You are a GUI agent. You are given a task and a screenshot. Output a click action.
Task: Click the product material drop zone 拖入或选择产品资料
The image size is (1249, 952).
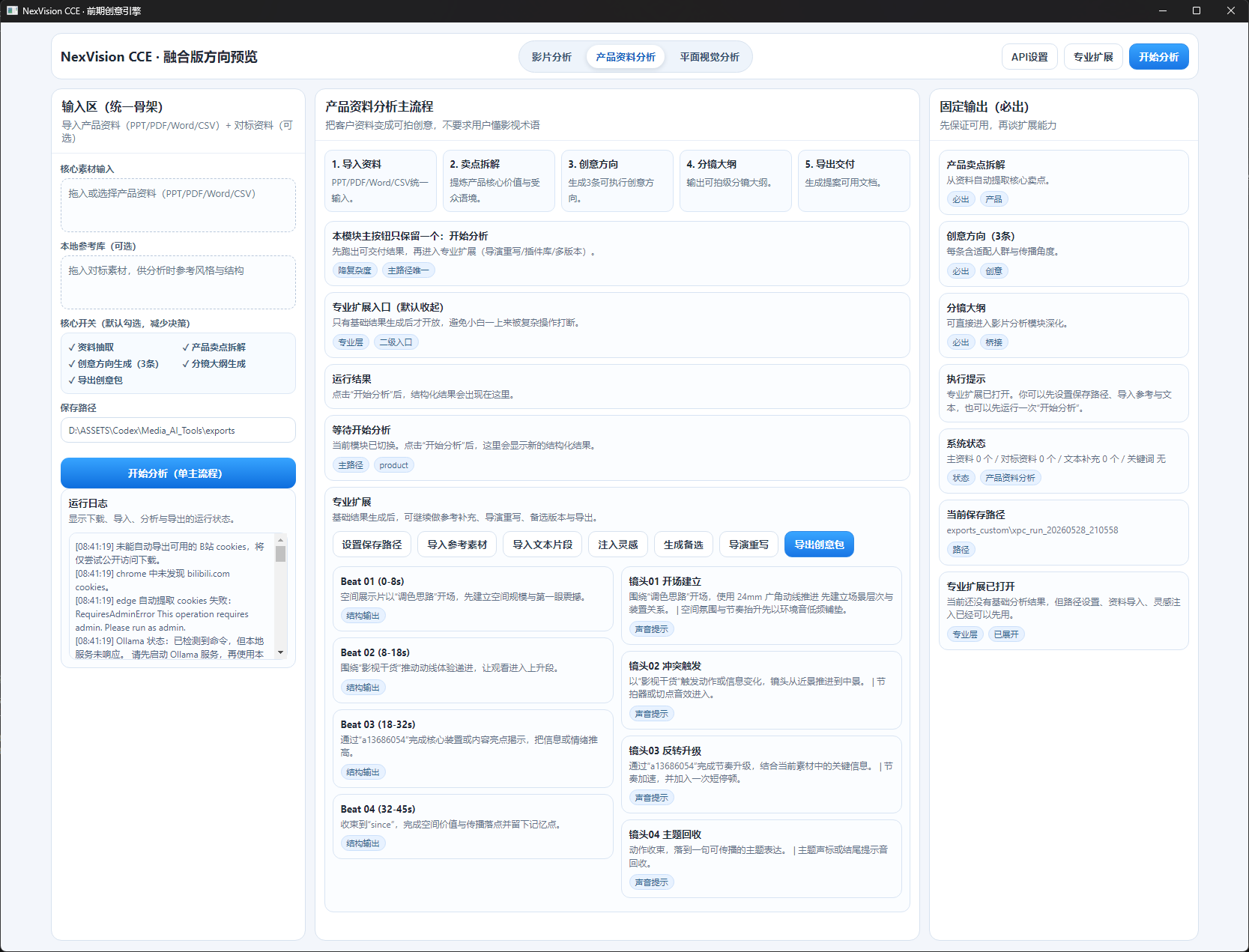click(x=178, y=205)
